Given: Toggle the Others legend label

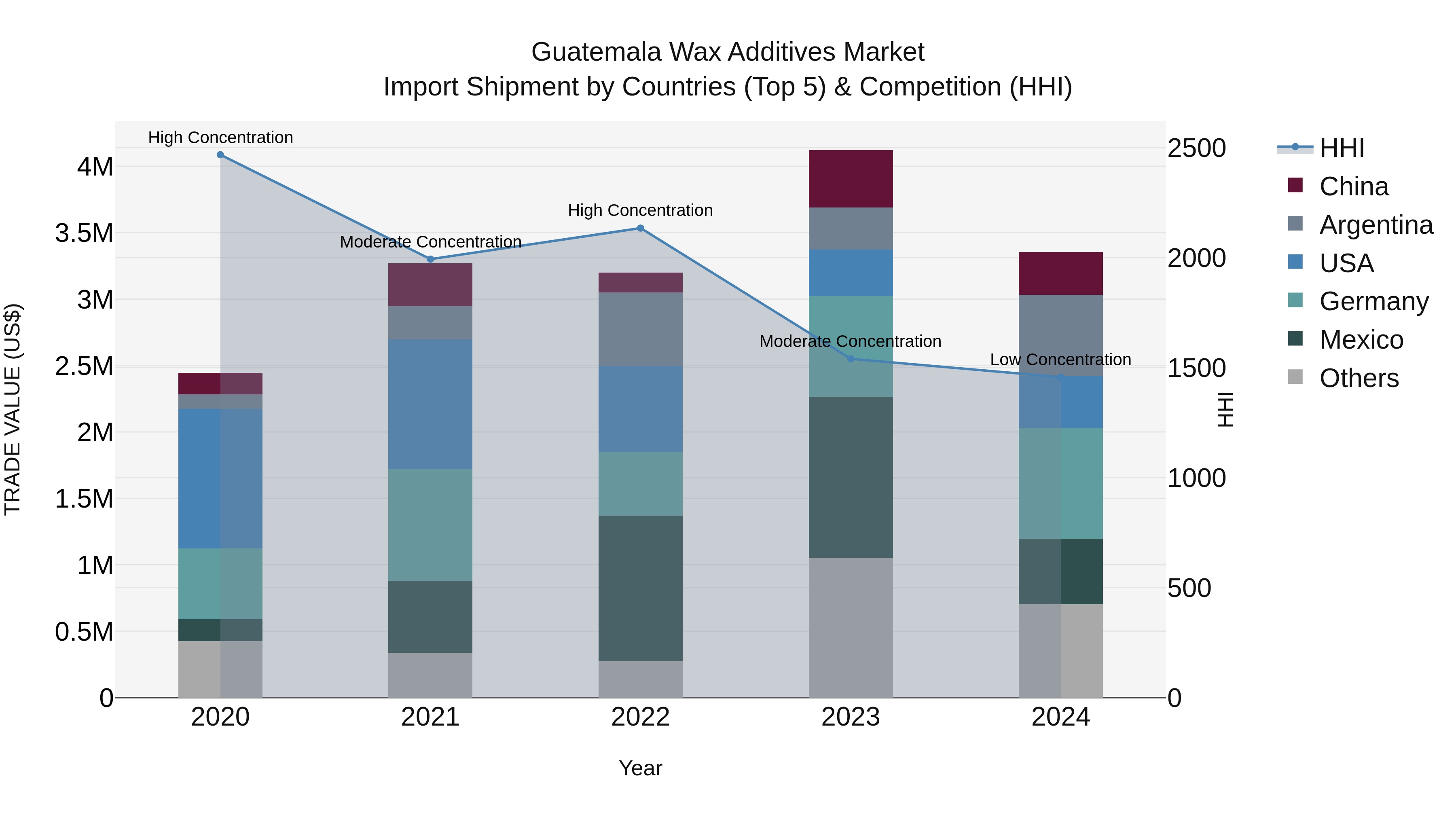Looking at the screenshot, I should coord(1359,378).
